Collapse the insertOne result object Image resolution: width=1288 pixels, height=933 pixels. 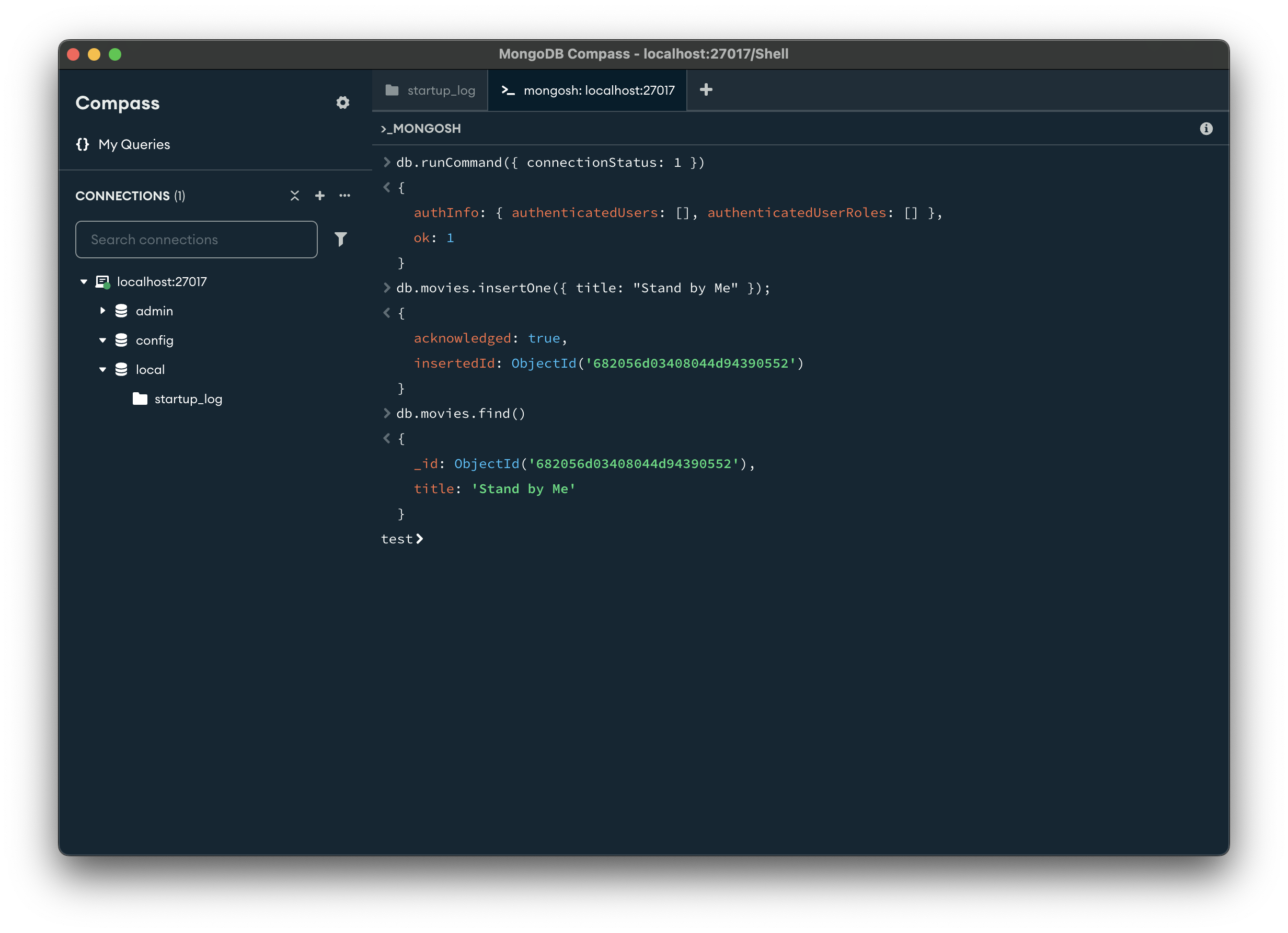[x=387, y=313]
